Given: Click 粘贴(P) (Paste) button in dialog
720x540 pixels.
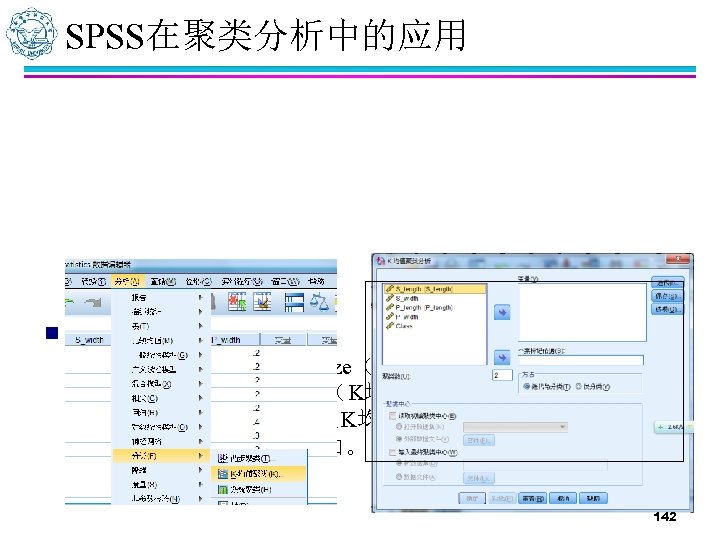Looking at the screenshot, I should (501, 498).
